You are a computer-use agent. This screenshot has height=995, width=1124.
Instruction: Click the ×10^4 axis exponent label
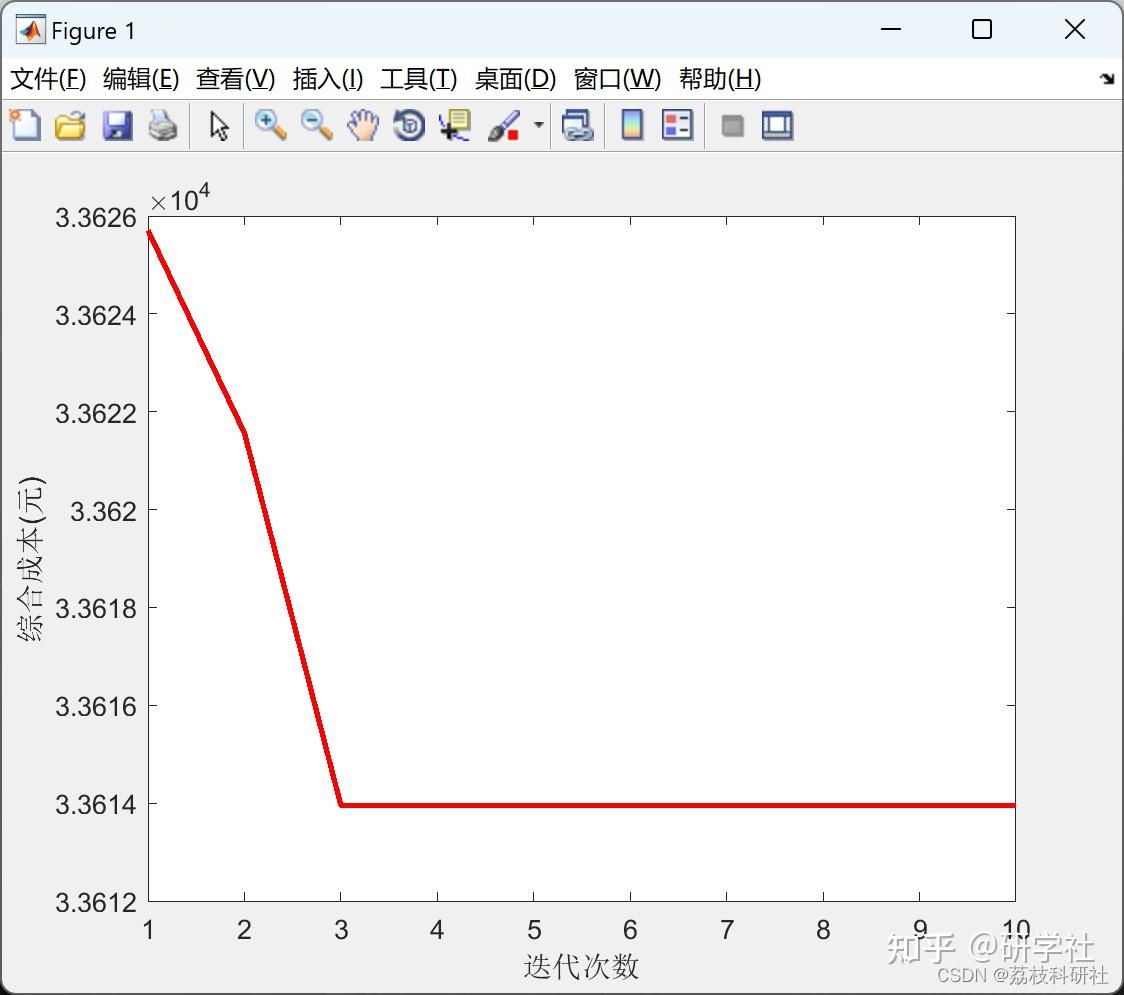(x=180, y=198)
